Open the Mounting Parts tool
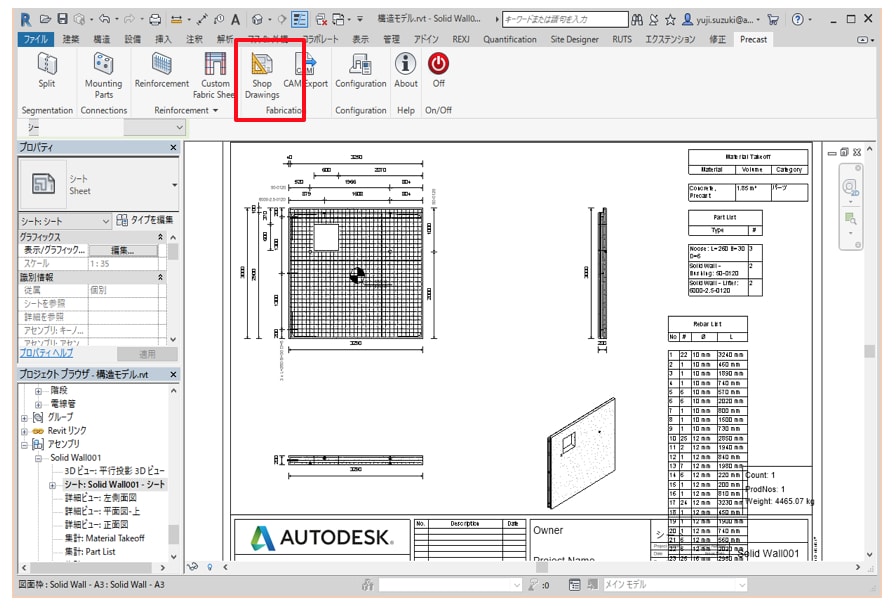 pos(103,75)
